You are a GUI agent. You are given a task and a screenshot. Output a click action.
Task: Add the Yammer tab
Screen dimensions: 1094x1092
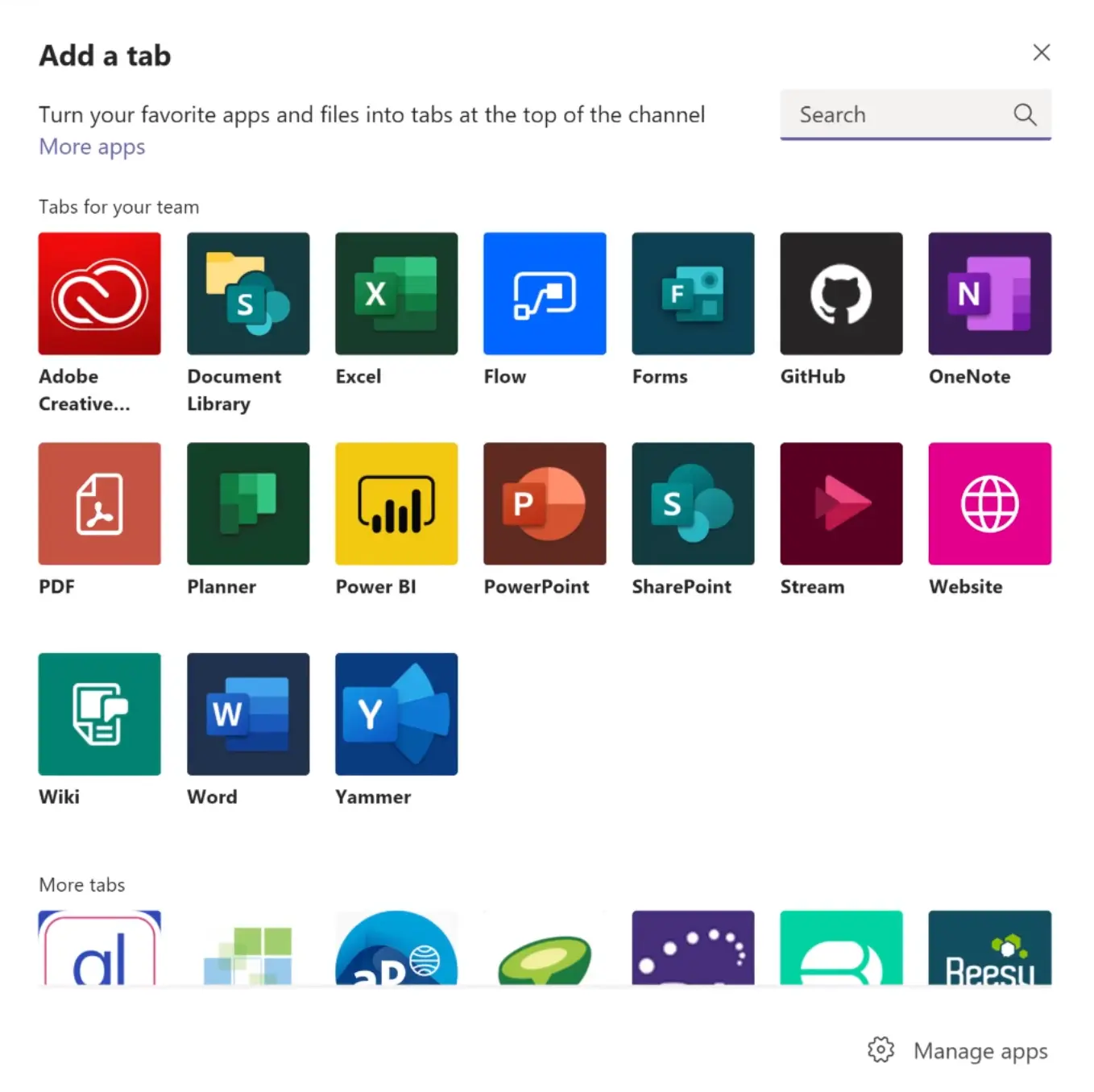396,714
